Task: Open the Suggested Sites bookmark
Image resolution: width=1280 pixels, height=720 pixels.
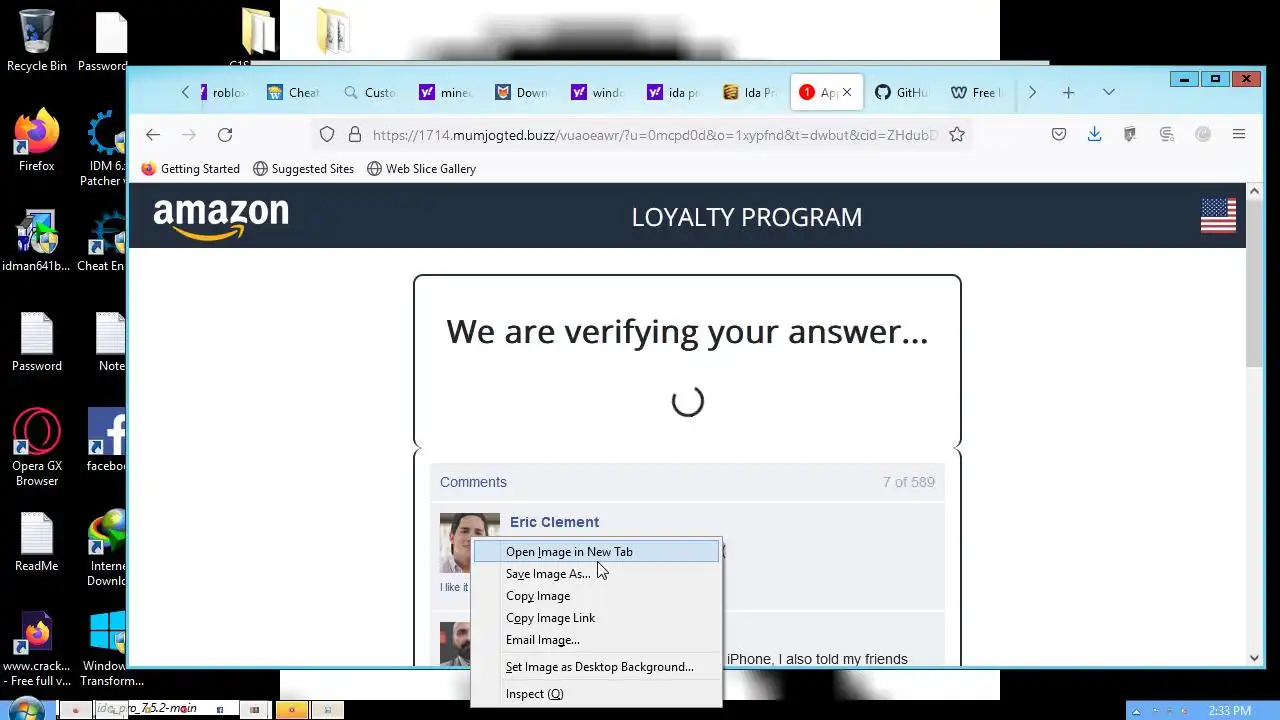Action: click(304, 169)
